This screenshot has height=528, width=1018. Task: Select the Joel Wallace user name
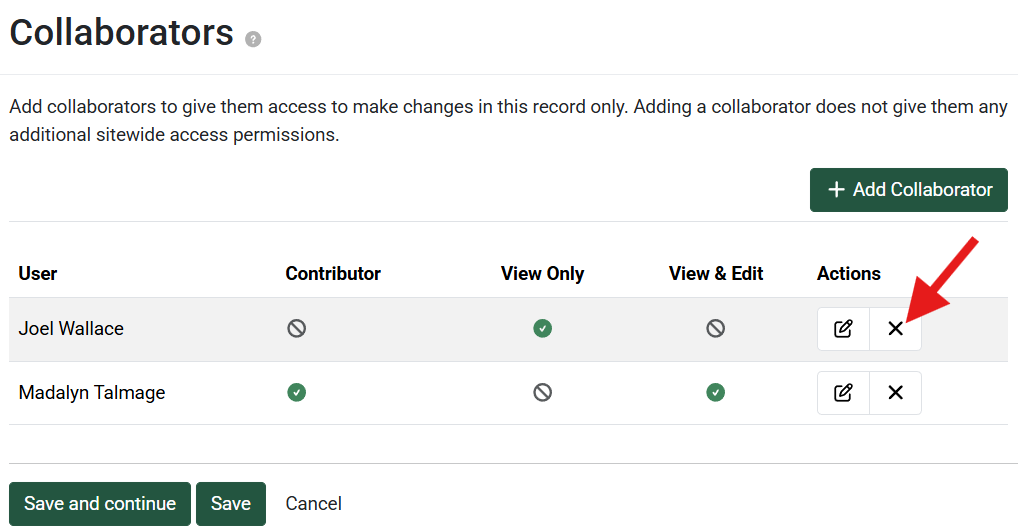click(x=71, y=328)
